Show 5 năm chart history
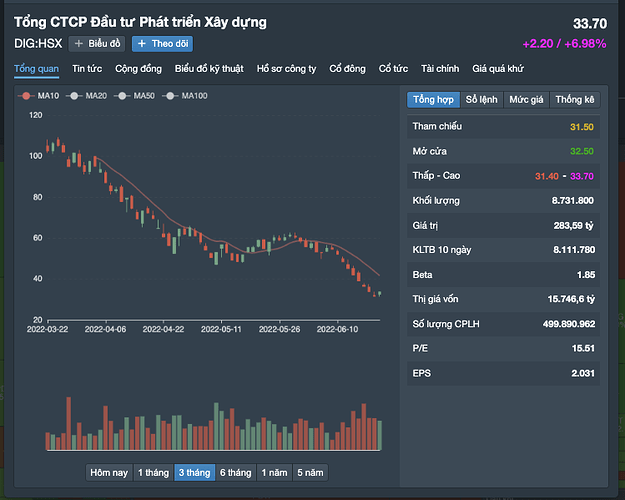Viewport: 625px width, 500px height. [309, 472]
